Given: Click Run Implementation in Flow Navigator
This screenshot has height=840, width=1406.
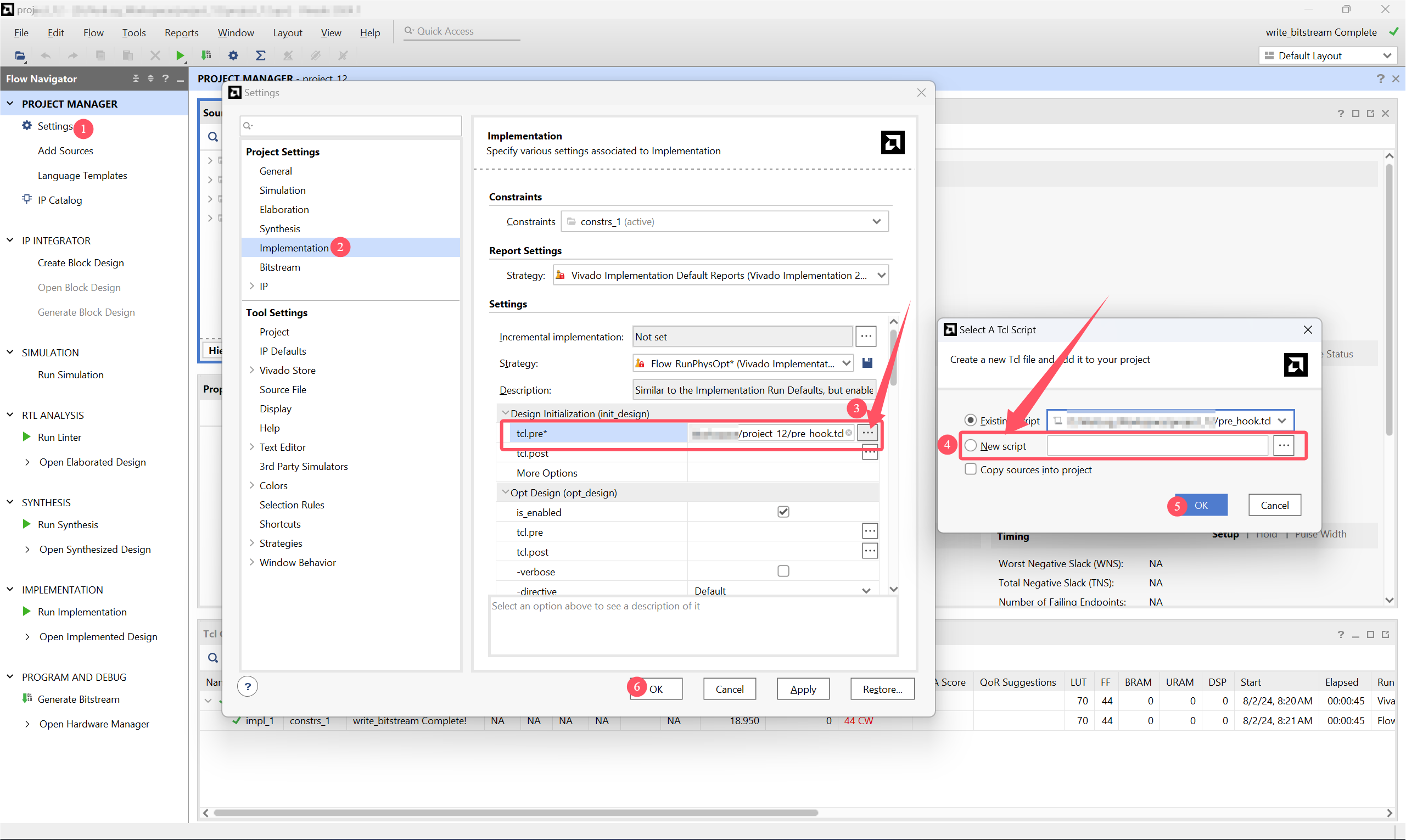Looking at the screenshot, I should 82,612.
